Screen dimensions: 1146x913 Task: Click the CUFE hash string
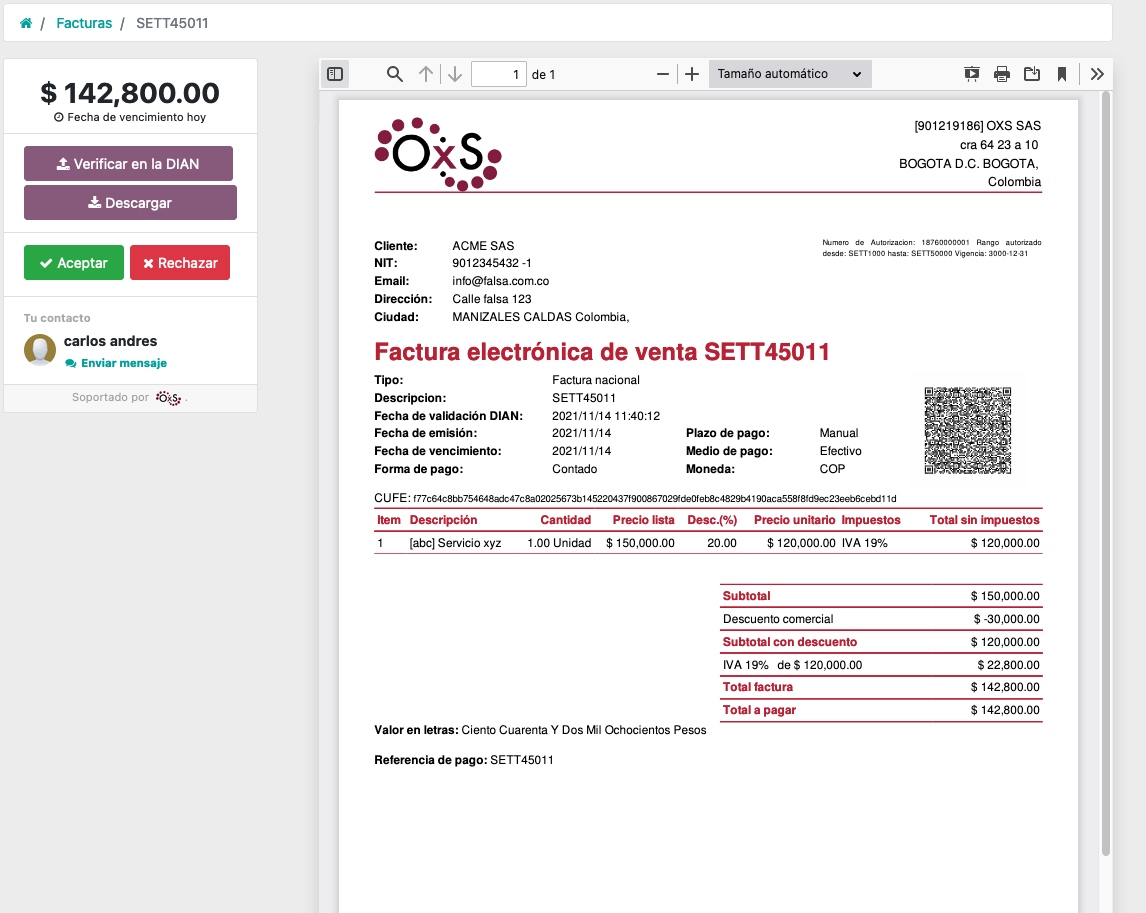click(x=654, y=499)
